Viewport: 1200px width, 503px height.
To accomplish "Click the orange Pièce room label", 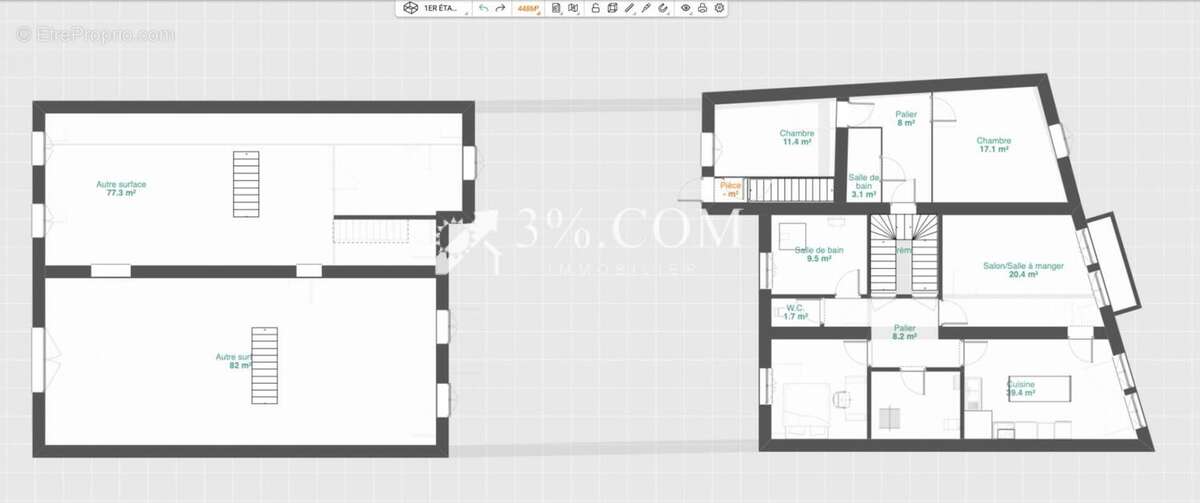I will click(730, 189).
